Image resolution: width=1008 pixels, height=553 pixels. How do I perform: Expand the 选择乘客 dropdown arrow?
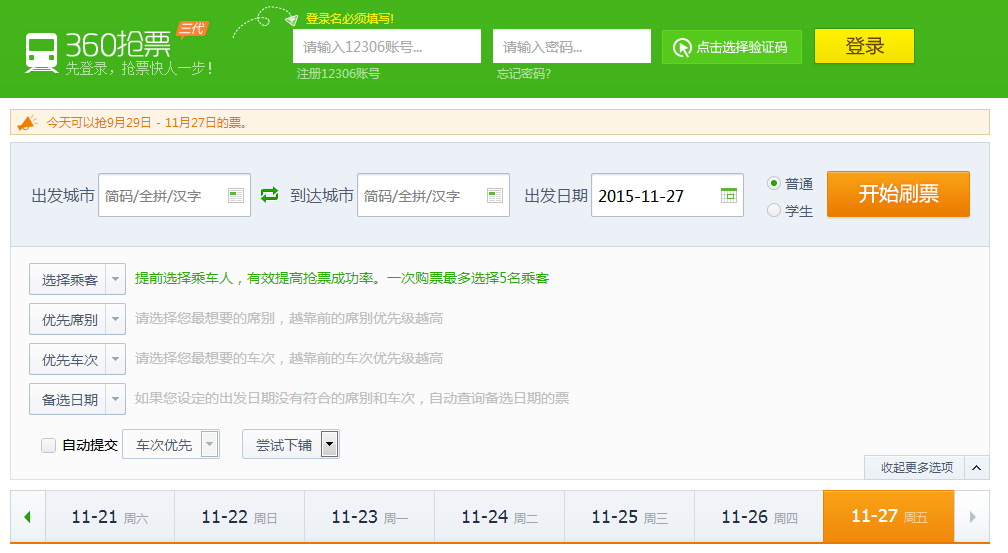(116, 279)
